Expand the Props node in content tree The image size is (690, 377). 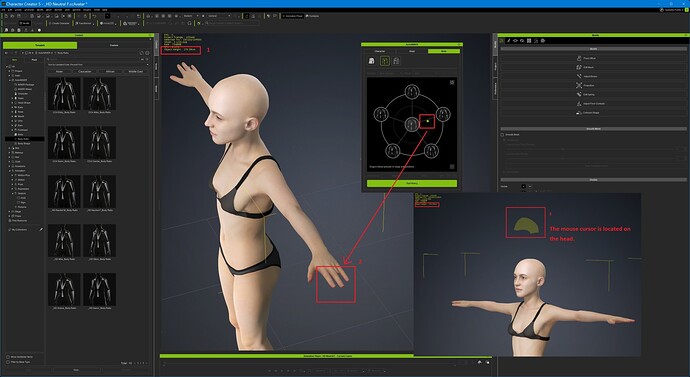(x=10, y=216)
